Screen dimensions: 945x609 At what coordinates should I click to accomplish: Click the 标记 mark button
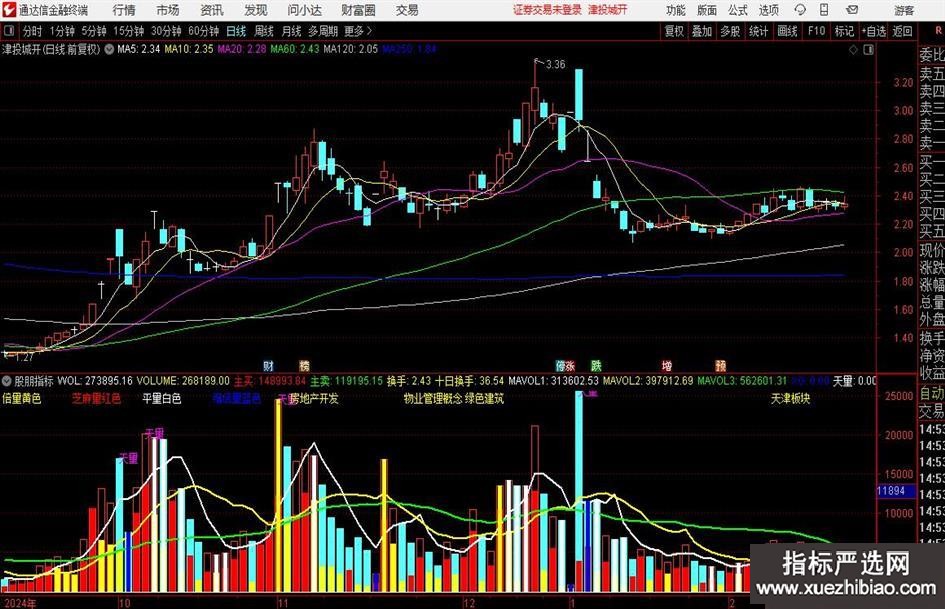pyautogui.click(x=844, y=31)
